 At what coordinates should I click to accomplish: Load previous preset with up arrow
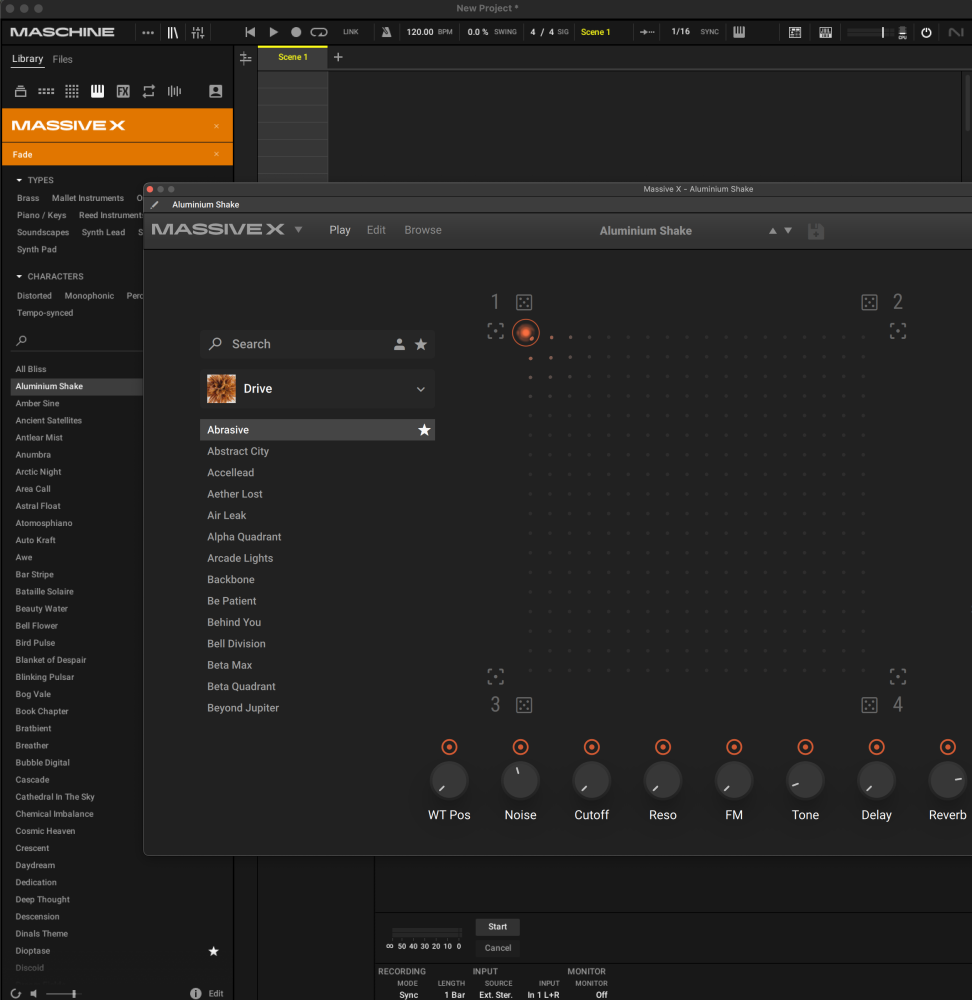pos(773,231)
